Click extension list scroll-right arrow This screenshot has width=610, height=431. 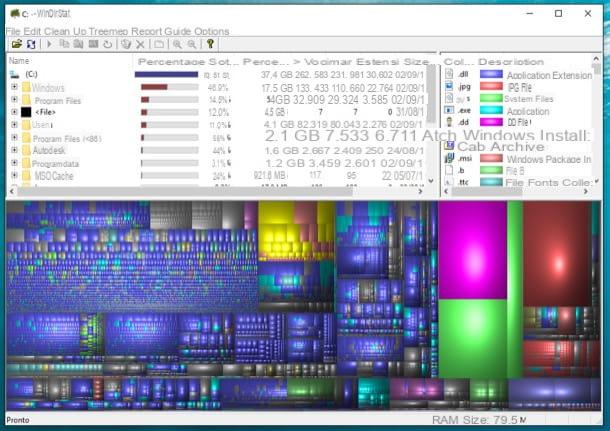586,191
